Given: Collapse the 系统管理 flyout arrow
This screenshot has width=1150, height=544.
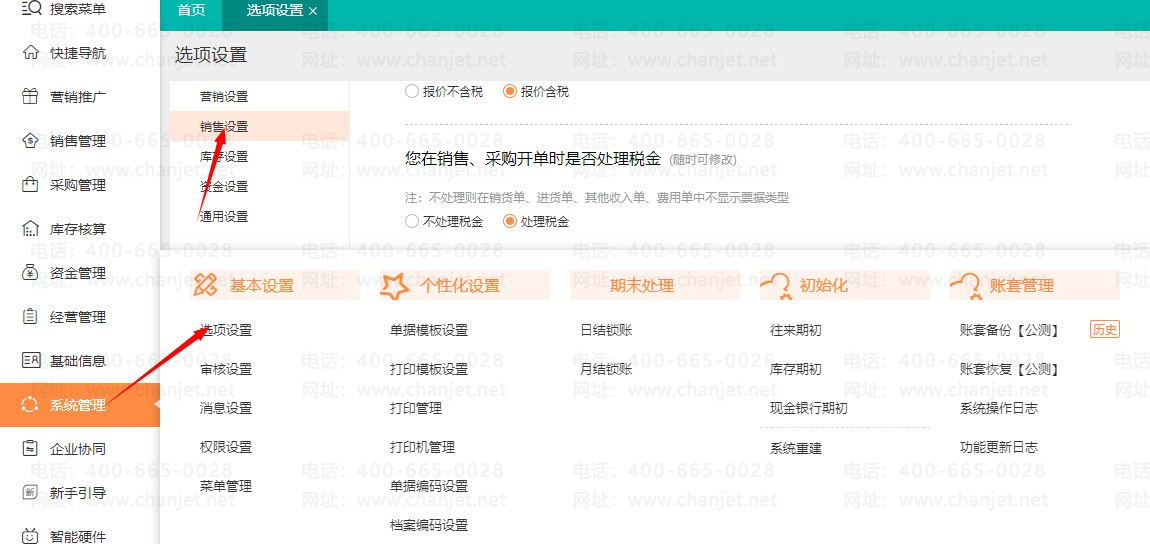Looking at the screenshot, I should [x=157, y=405].
